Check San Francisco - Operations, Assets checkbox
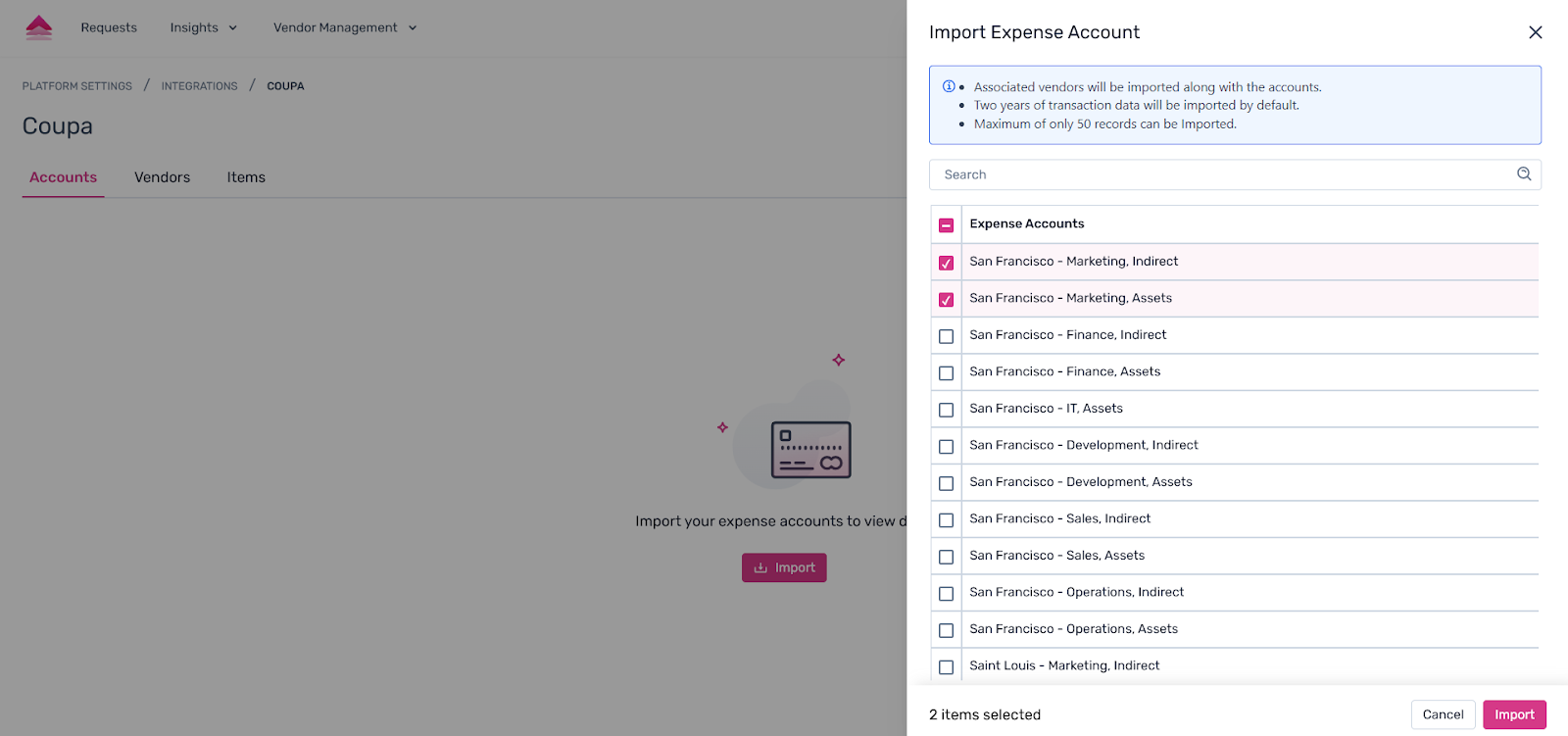 [x=946, y=630]
